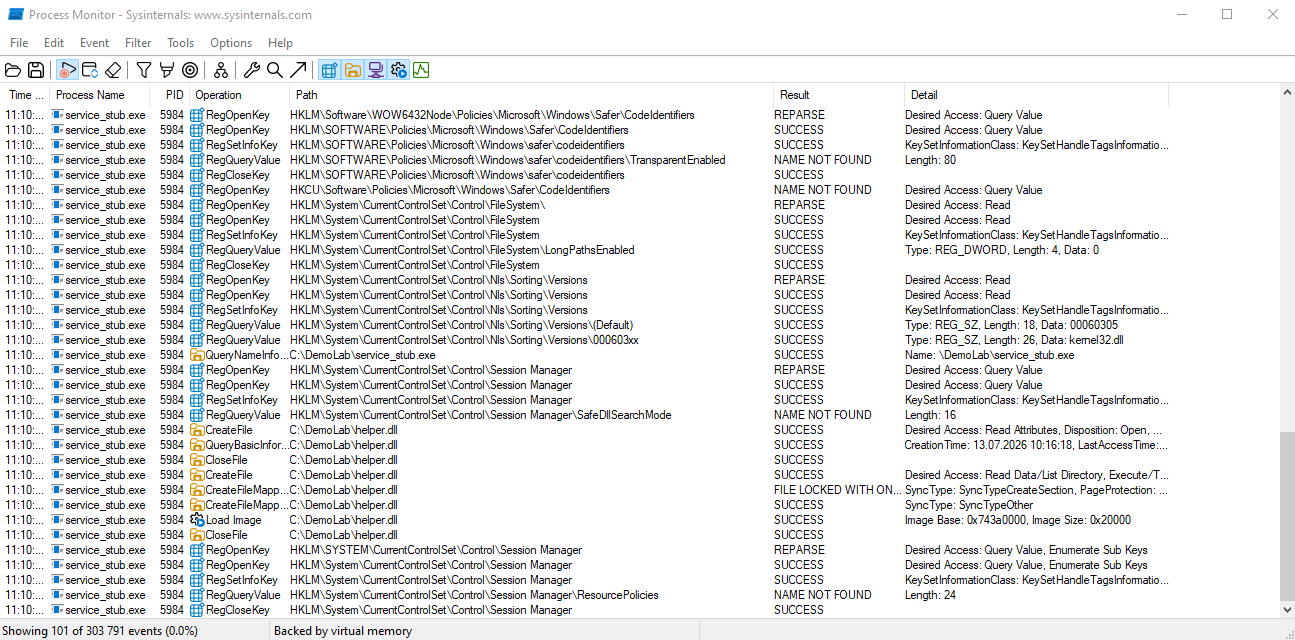Toggle event capture on the toolbar
This screenshot has height=640, width=1295.
click(68, 70)
